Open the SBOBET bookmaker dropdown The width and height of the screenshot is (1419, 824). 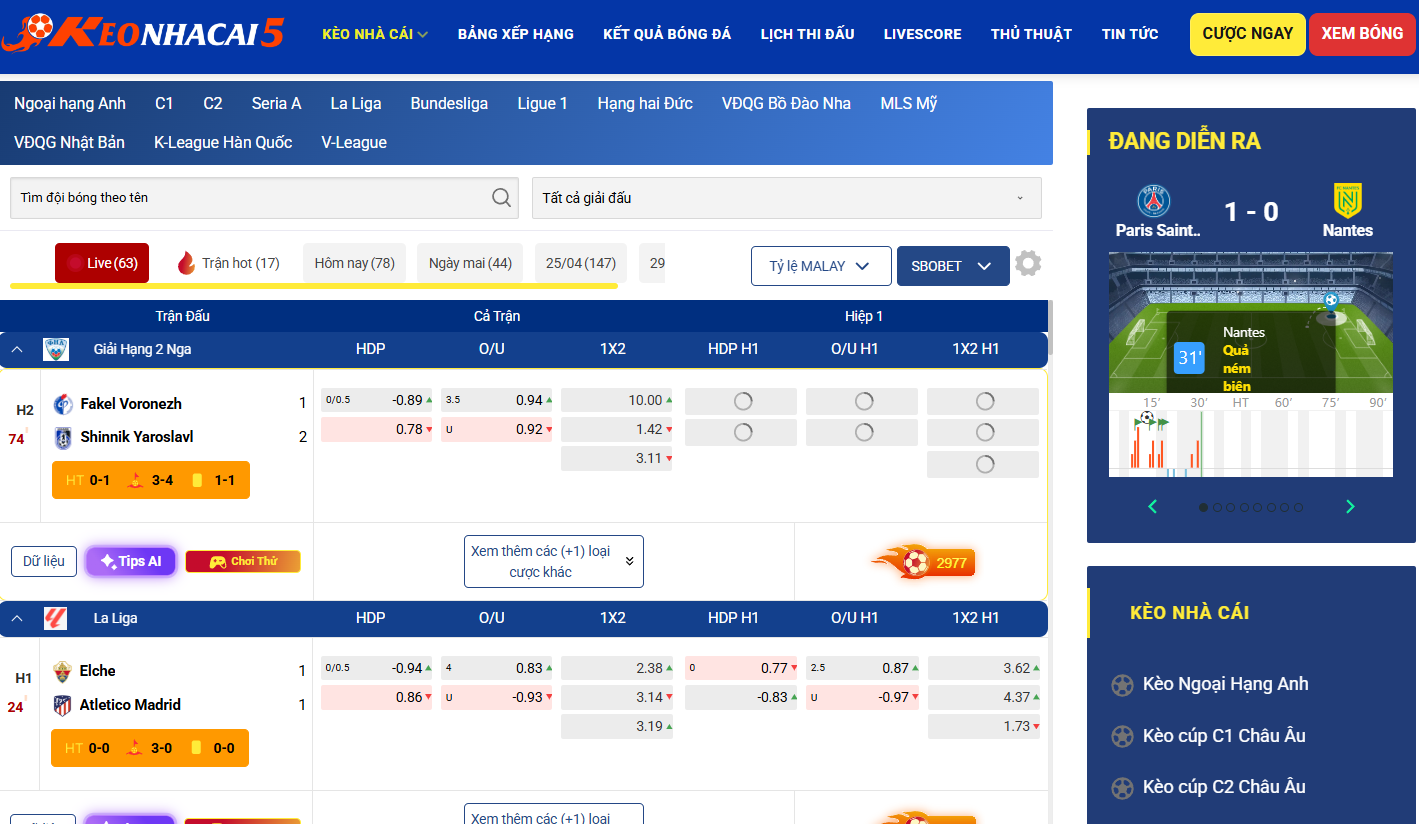(953, 266)
